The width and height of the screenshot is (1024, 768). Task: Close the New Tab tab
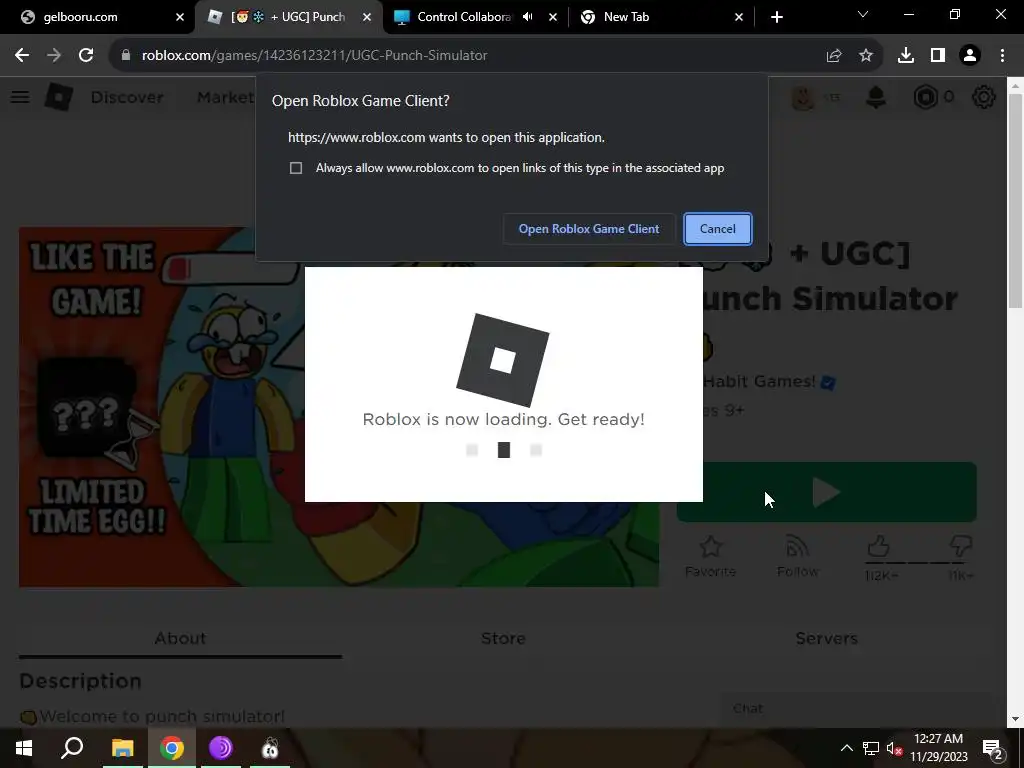click(739, 17)
